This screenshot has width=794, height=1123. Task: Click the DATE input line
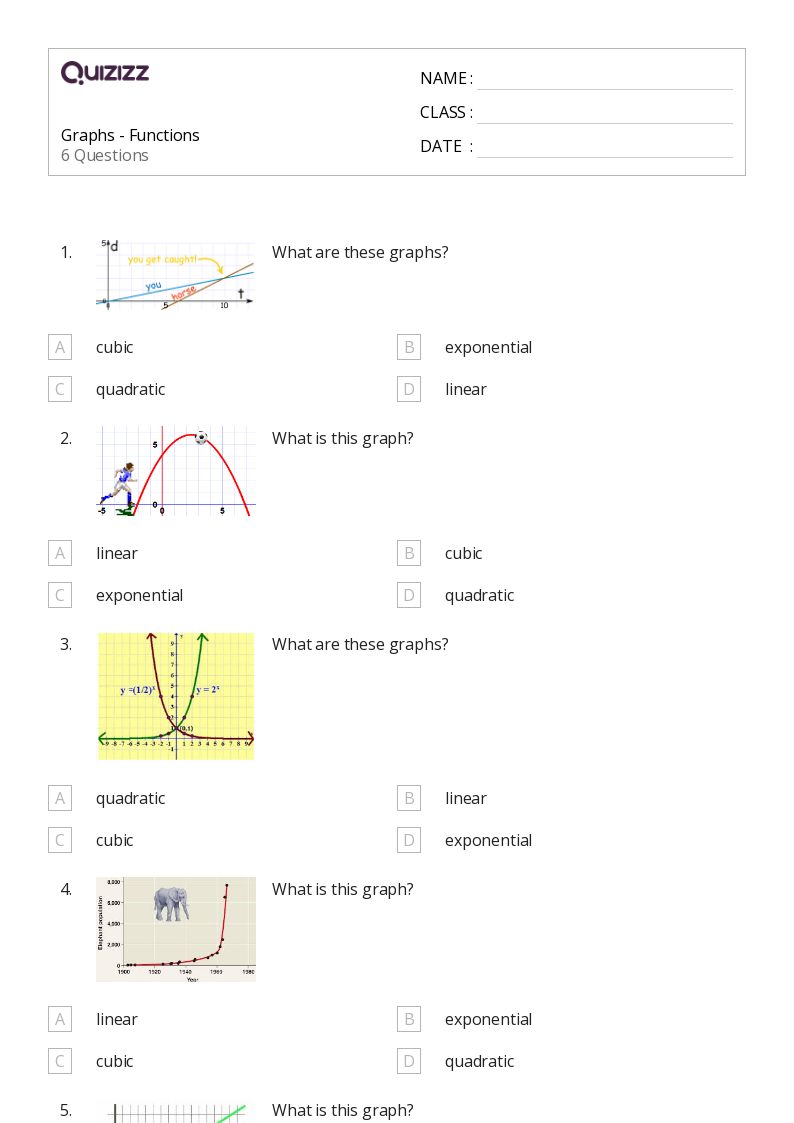pos(604,147)
